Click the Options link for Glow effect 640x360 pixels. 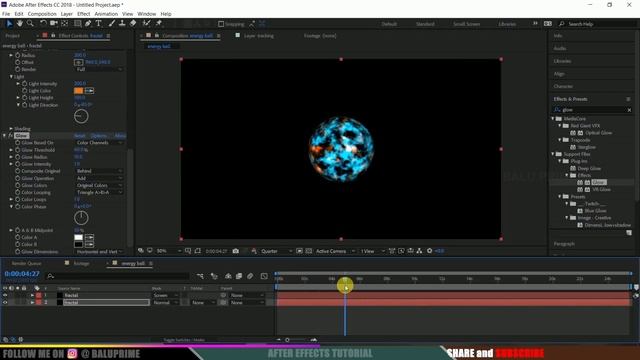tap(99, 136)
